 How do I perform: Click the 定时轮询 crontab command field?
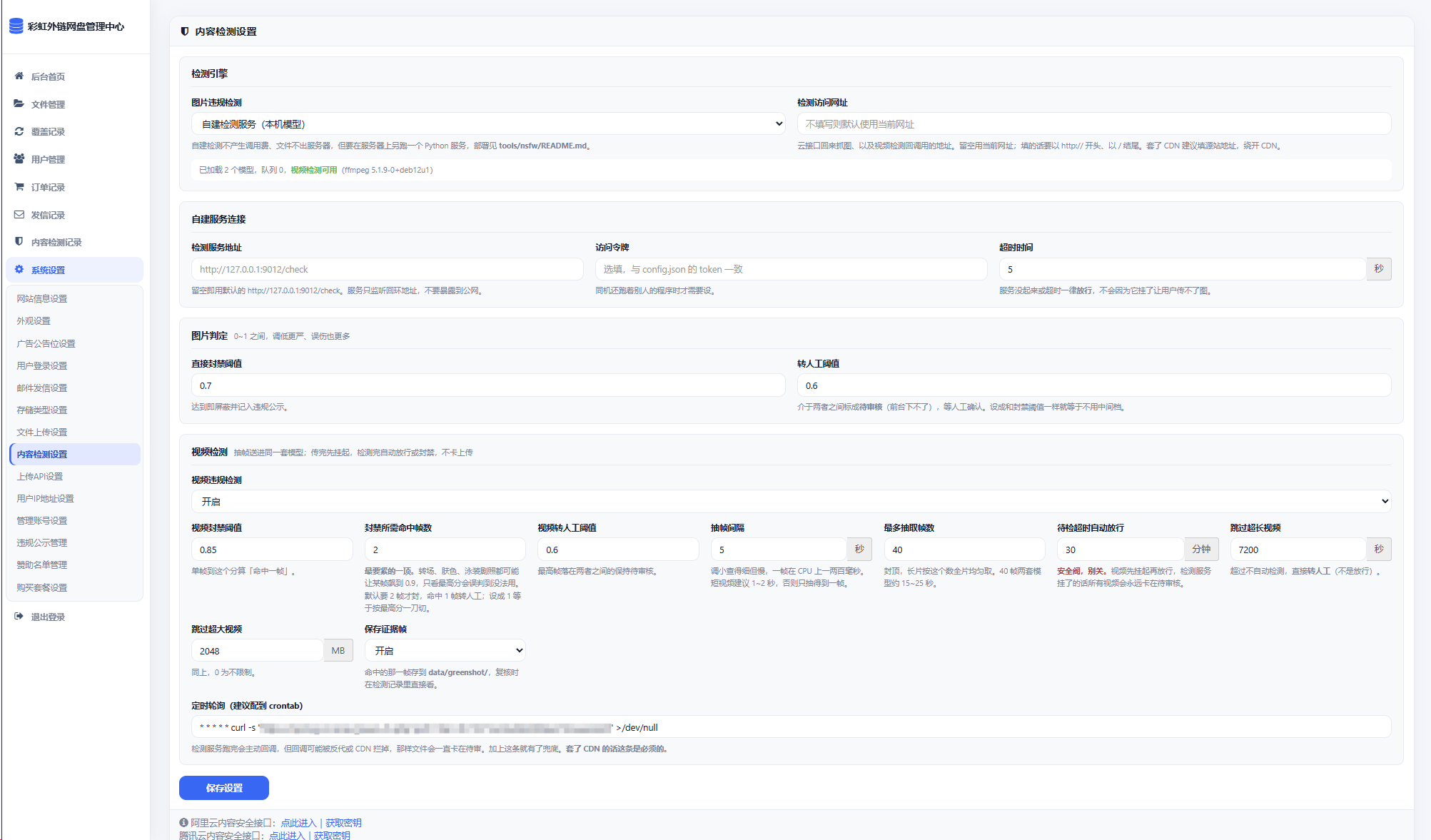tap(791, 727)
